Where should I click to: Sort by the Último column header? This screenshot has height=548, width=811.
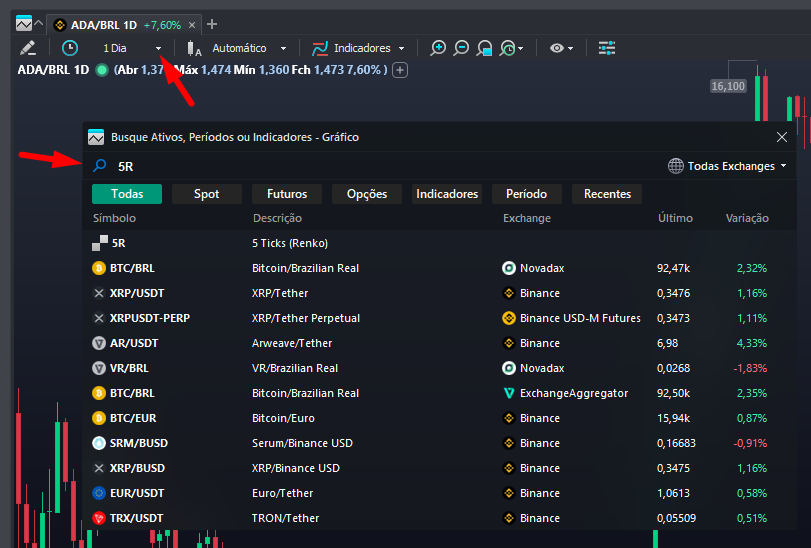tap(675, 218)
